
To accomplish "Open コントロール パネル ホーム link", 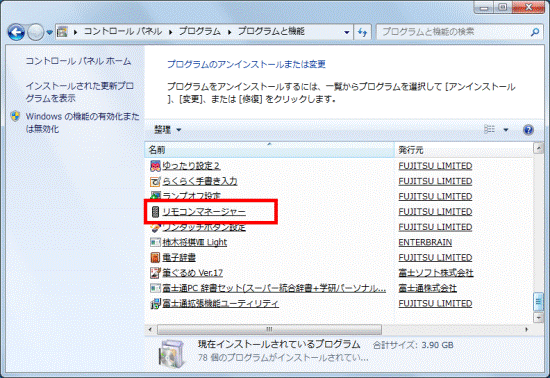I will click(78, 61).
